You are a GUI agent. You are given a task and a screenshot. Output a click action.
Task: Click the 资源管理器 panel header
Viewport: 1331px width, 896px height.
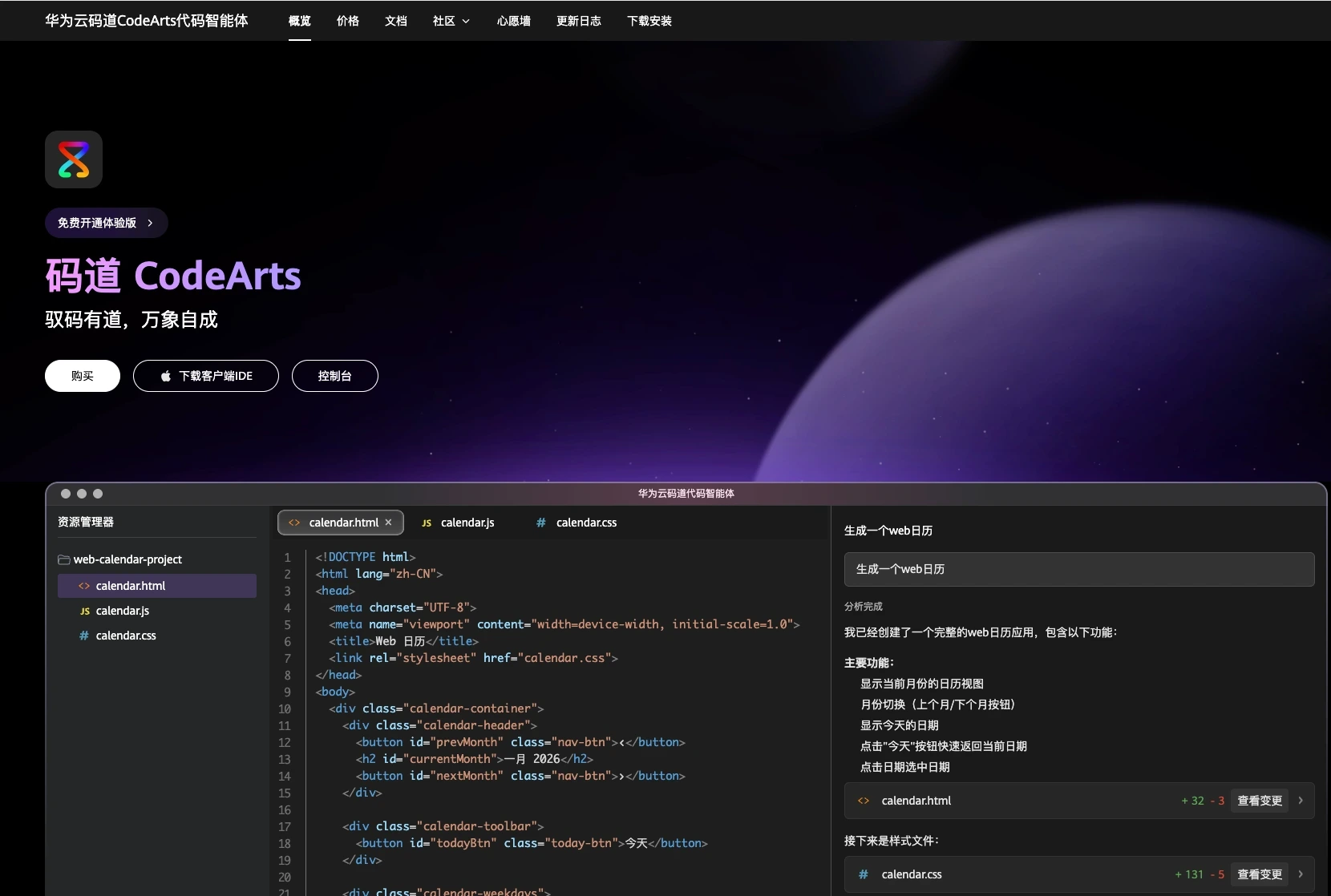click(86, 522)
